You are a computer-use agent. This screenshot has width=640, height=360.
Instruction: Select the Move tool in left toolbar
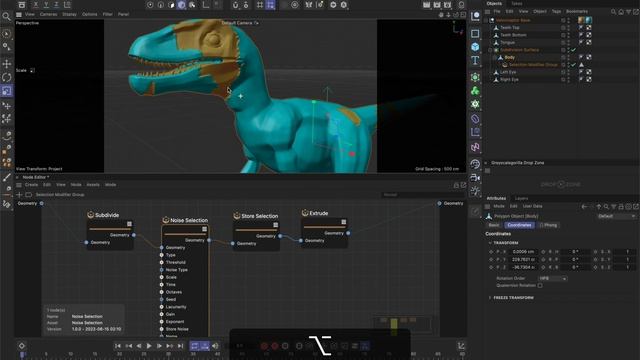pyautogui.click(x=7, y=64)
